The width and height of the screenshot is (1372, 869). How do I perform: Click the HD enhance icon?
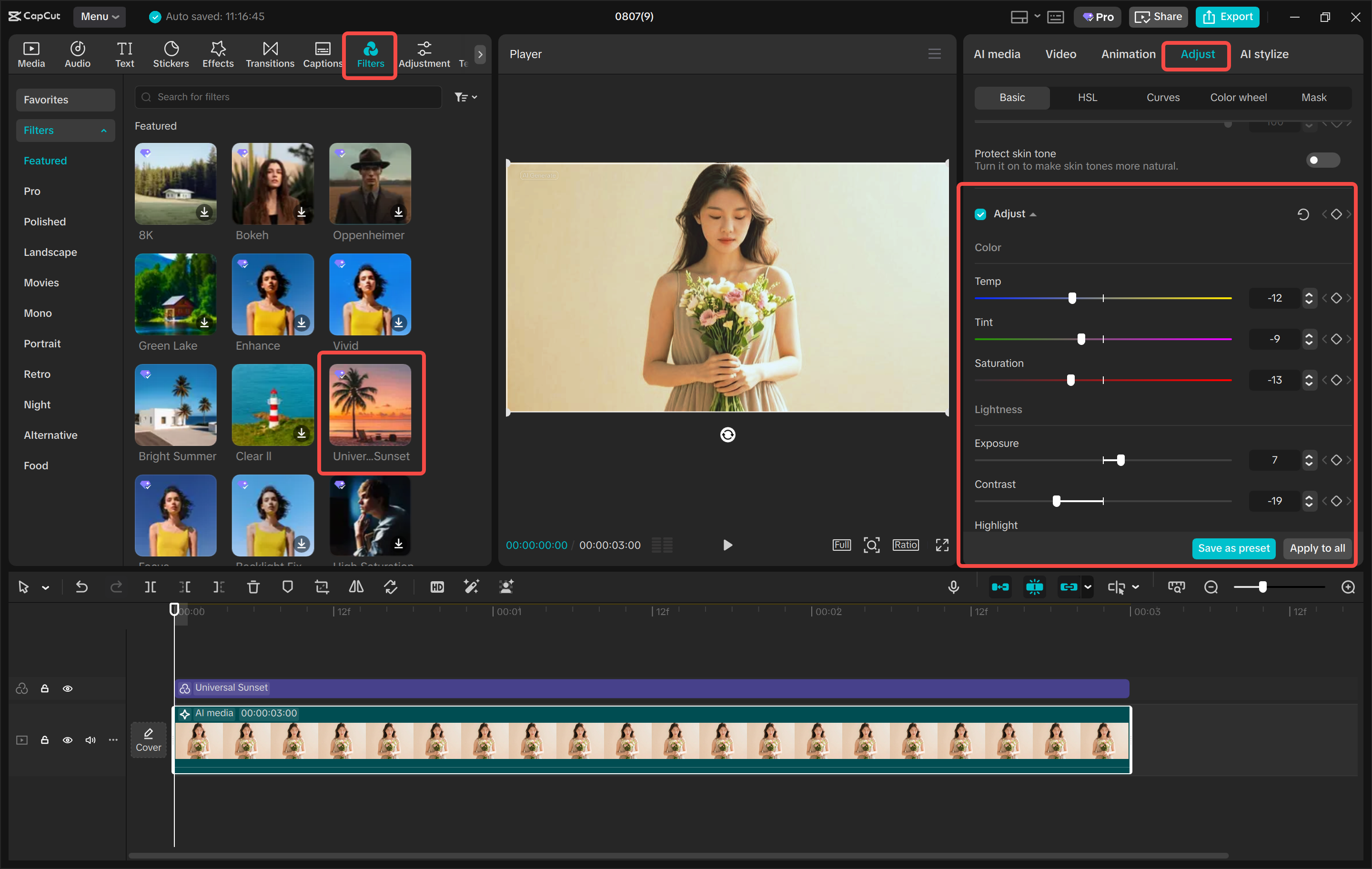click(x=437, y=587)
